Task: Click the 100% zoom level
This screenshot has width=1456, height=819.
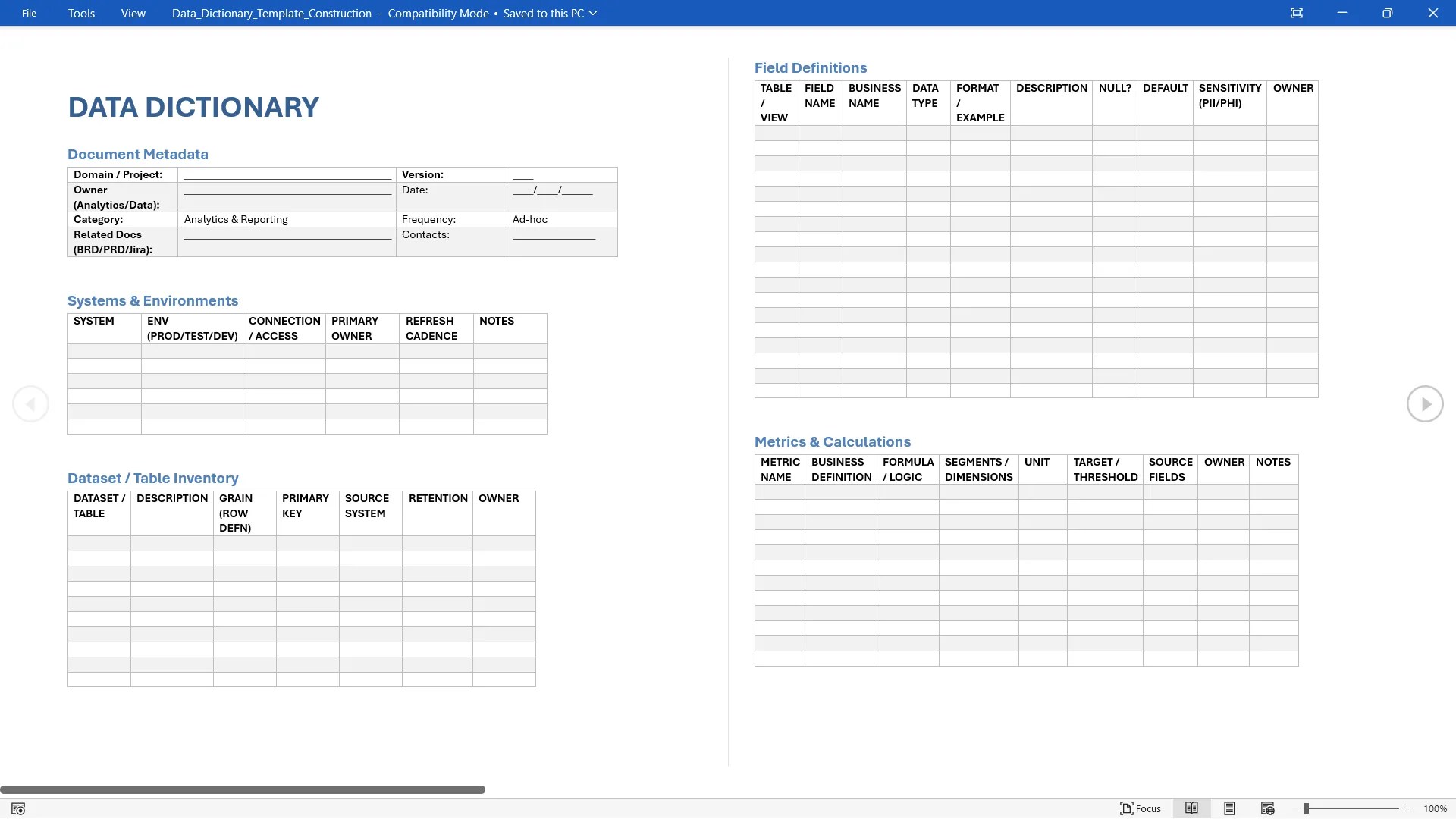Action: [1435, 808]
